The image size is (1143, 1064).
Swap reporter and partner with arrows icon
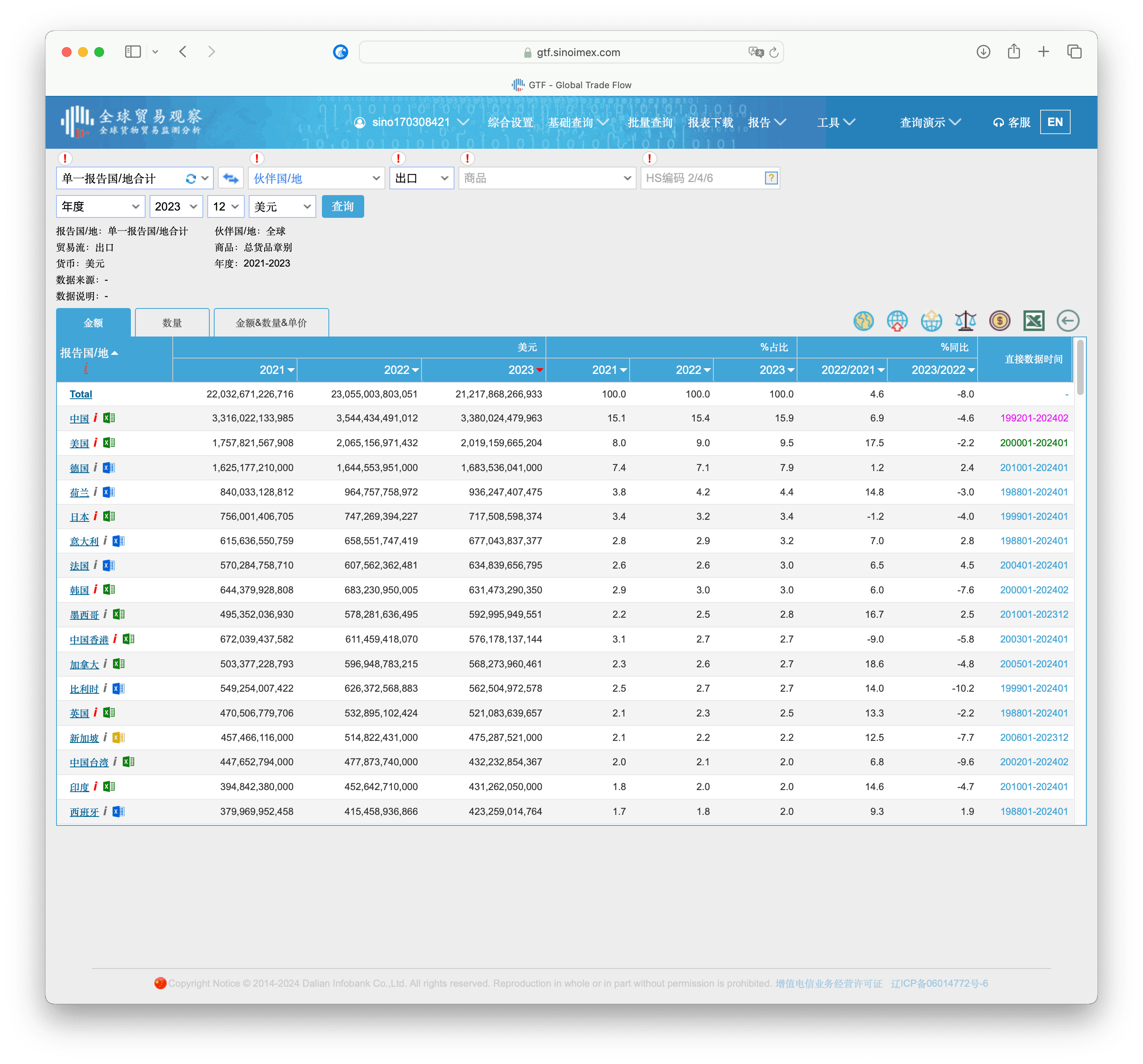[230, 178]
